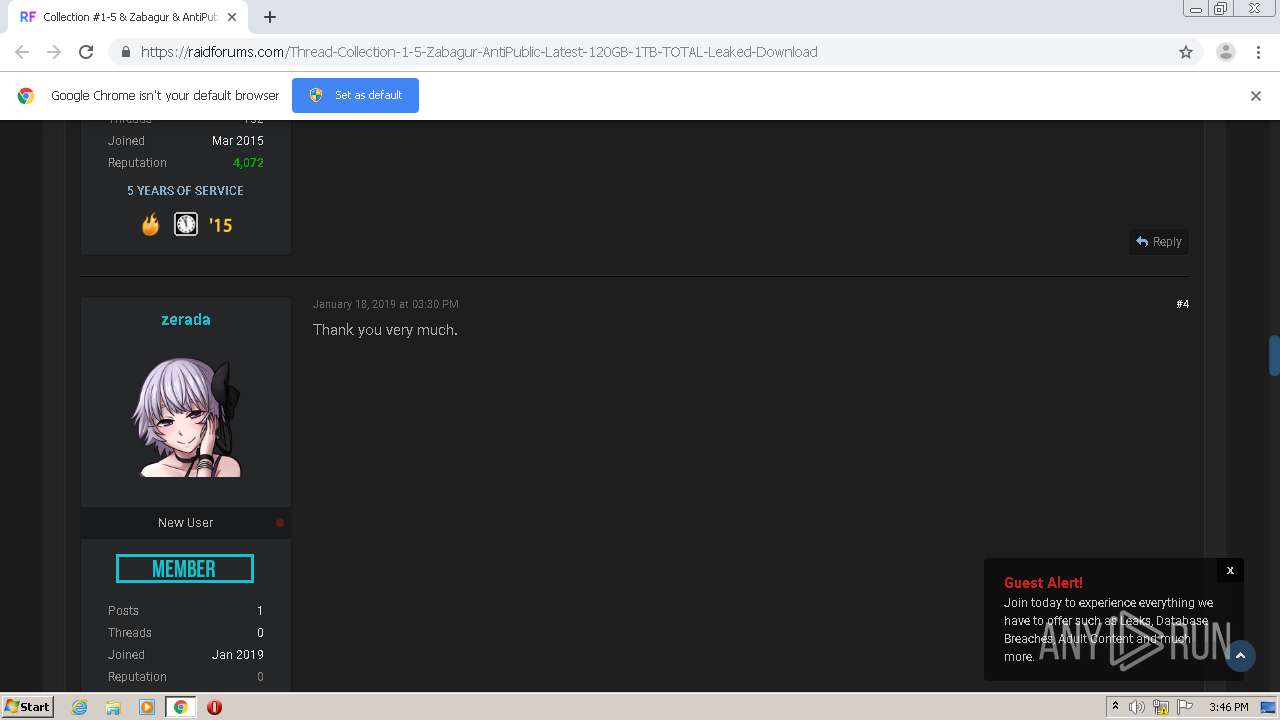Screen dimensions: 1280x720
Task: Dismiss the default browser notification bar
Action: pos(1256,96)
